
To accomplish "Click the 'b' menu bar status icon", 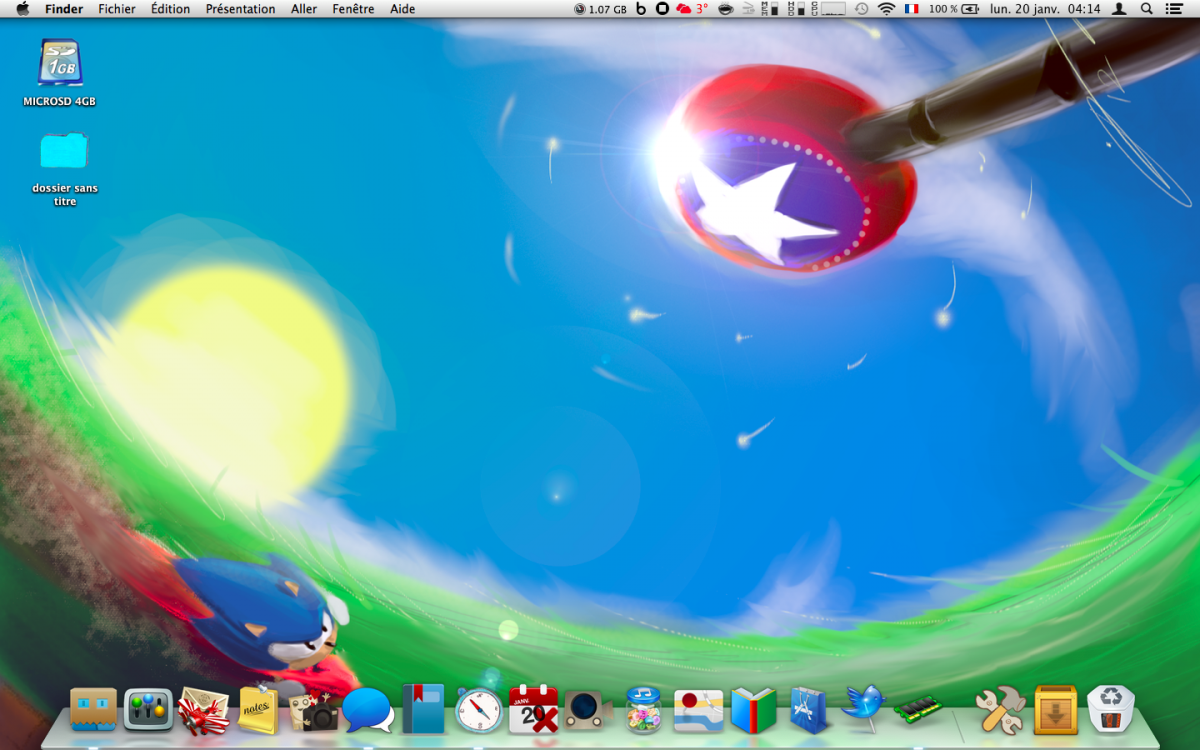I will click(642, 9).
